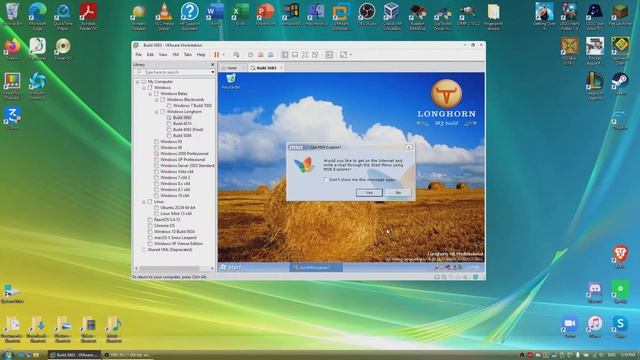Screen dimensions: 640x360
Task: Collapse the Linux folder node
Action: (144, 202)
